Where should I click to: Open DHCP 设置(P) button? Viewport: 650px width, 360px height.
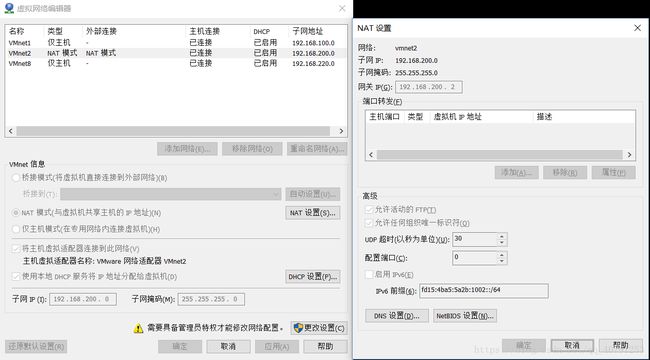[x=313, y=277]
